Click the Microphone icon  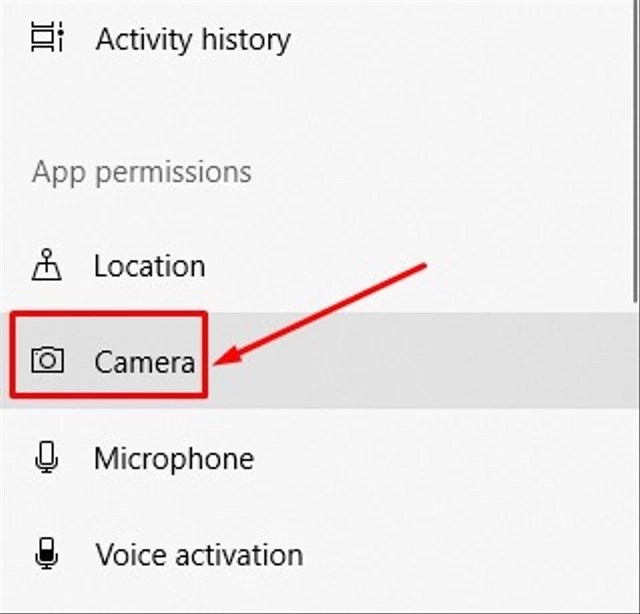[47, 457]
